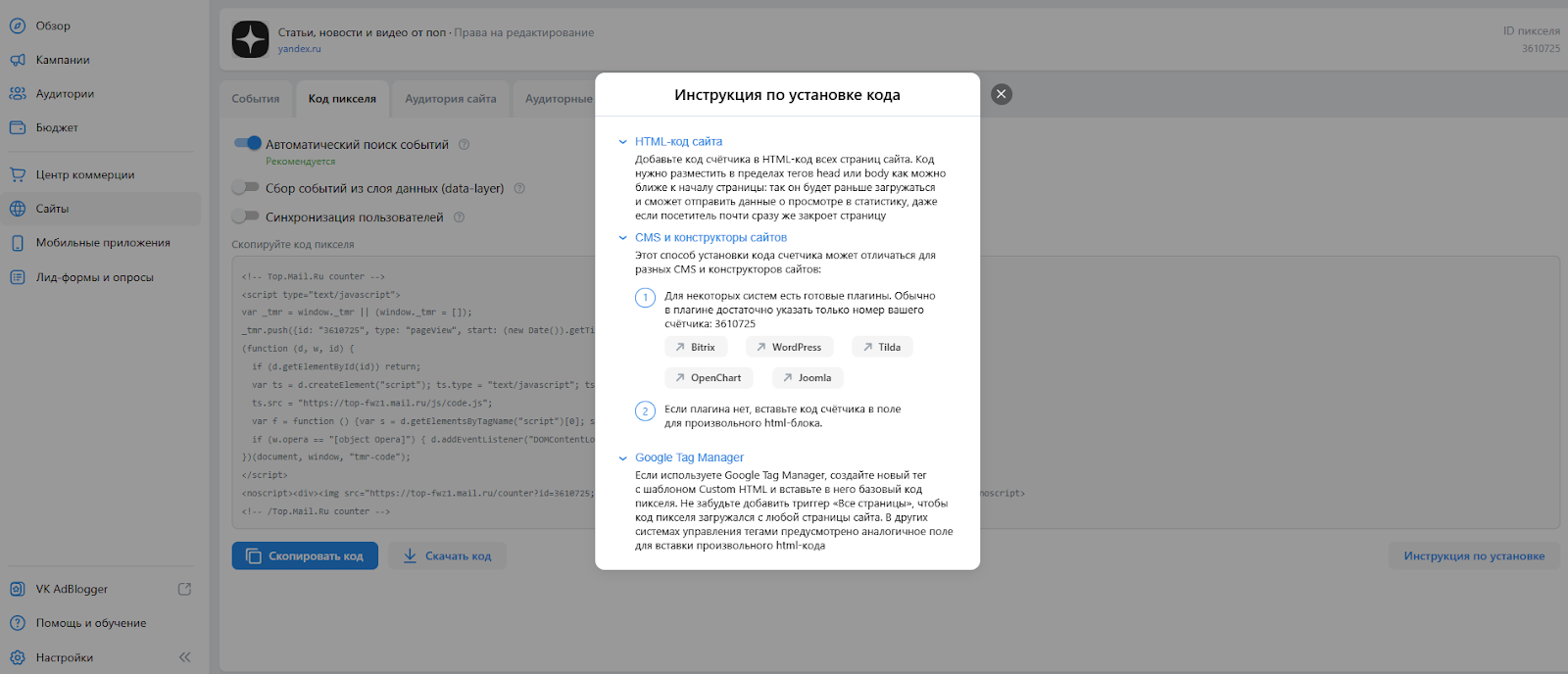Click Центр коммерции cart icon
The height and width of the screenshot is (674, 1568).
(x=18, y=174)
